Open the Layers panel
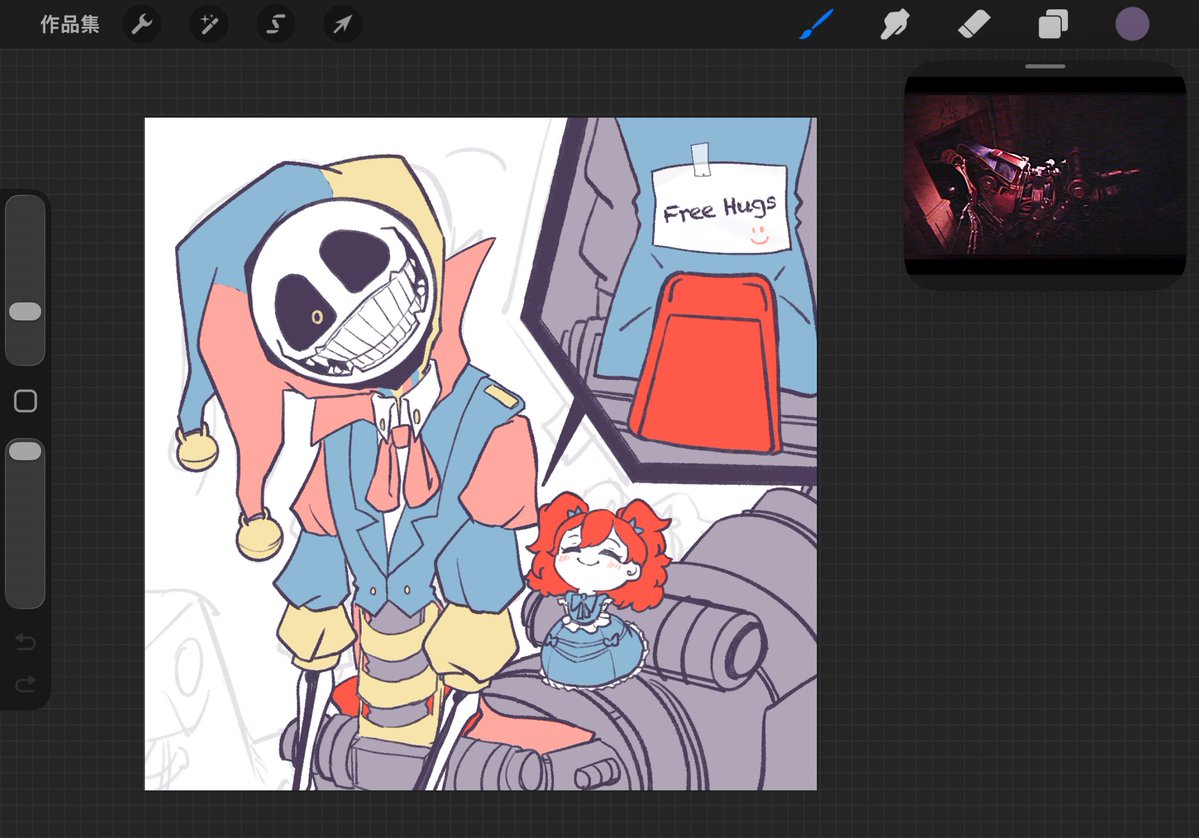Viewport: 1199px width, 838px height. pyautogui.click(x=1053, y=24)
